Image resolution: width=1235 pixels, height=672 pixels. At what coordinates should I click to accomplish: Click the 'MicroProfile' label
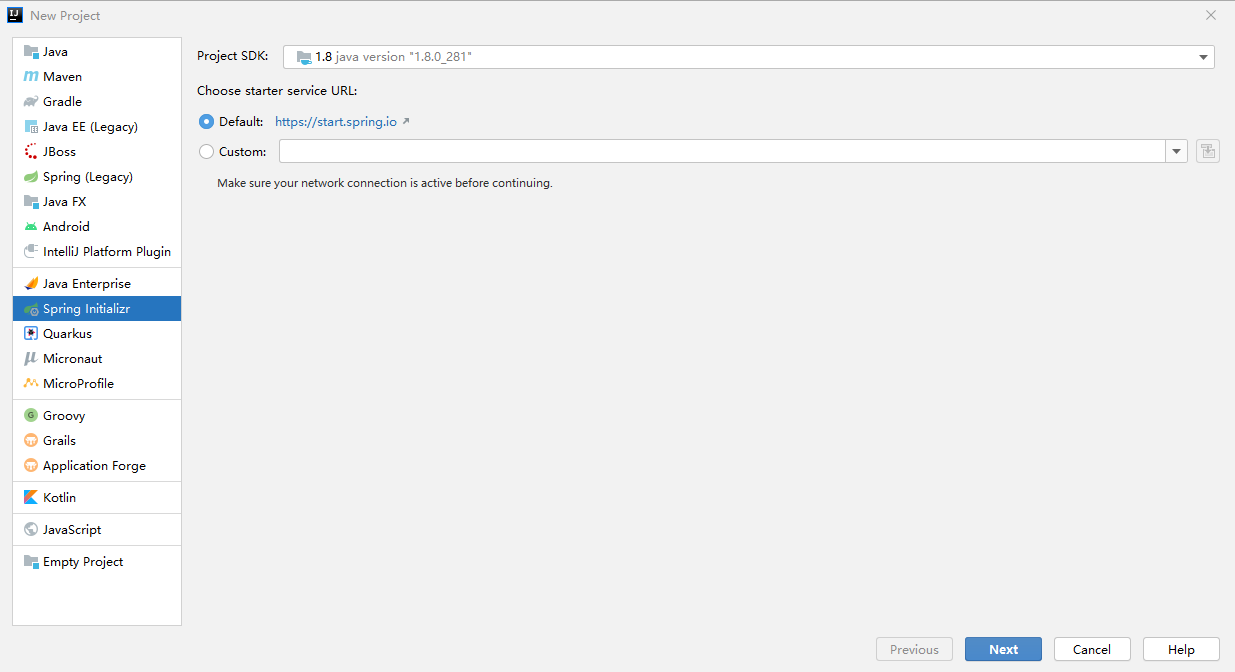click(78, 384)
